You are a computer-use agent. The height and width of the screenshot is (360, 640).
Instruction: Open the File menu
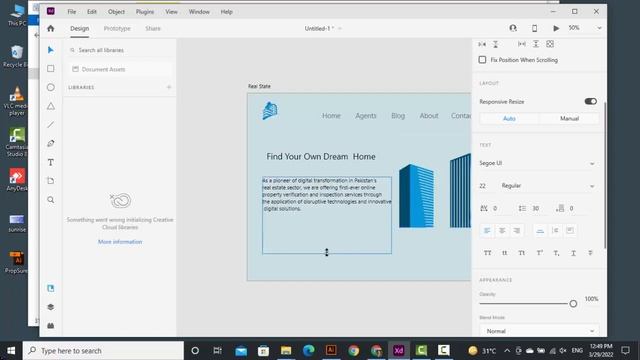tap(72, 12)
